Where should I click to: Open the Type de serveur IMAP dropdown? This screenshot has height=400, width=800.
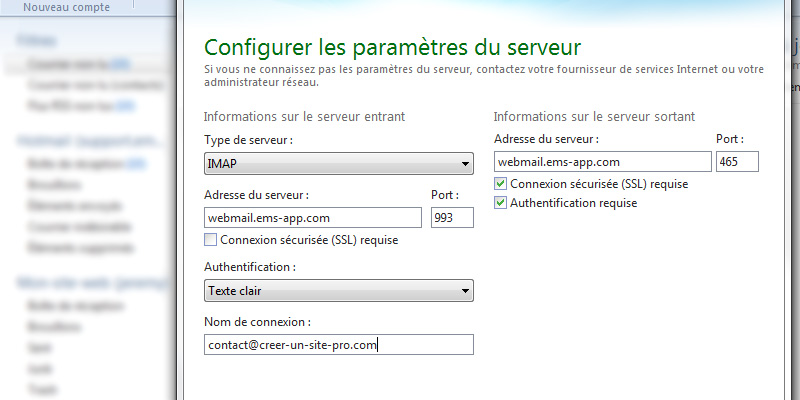[x=338, y=164]
